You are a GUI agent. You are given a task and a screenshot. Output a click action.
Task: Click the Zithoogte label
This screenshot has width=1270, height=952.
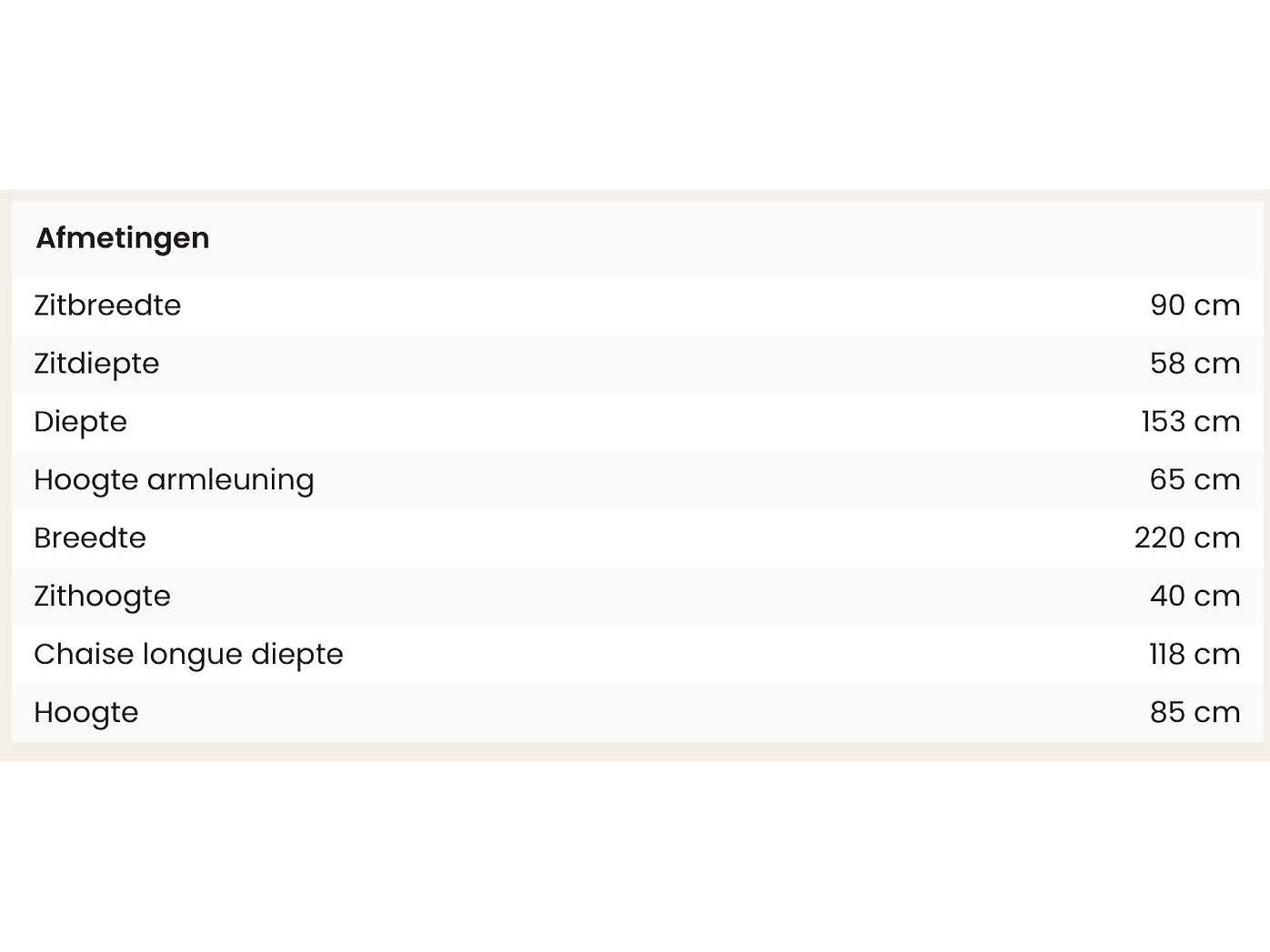pyautogui.click(x=102, y=596)
